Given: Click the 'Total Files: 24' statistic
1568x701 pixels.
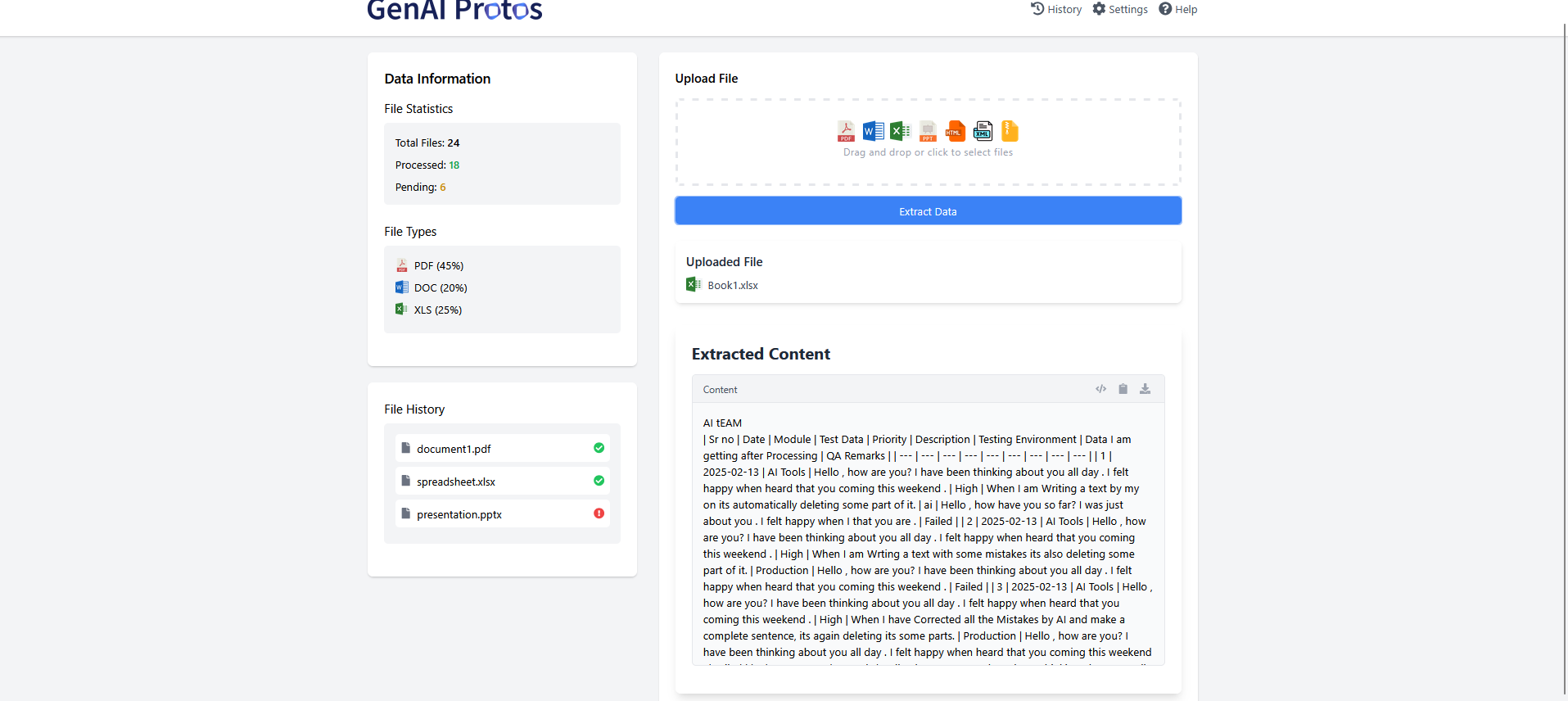Looking at the screenshot, I should tap(427, 142).
